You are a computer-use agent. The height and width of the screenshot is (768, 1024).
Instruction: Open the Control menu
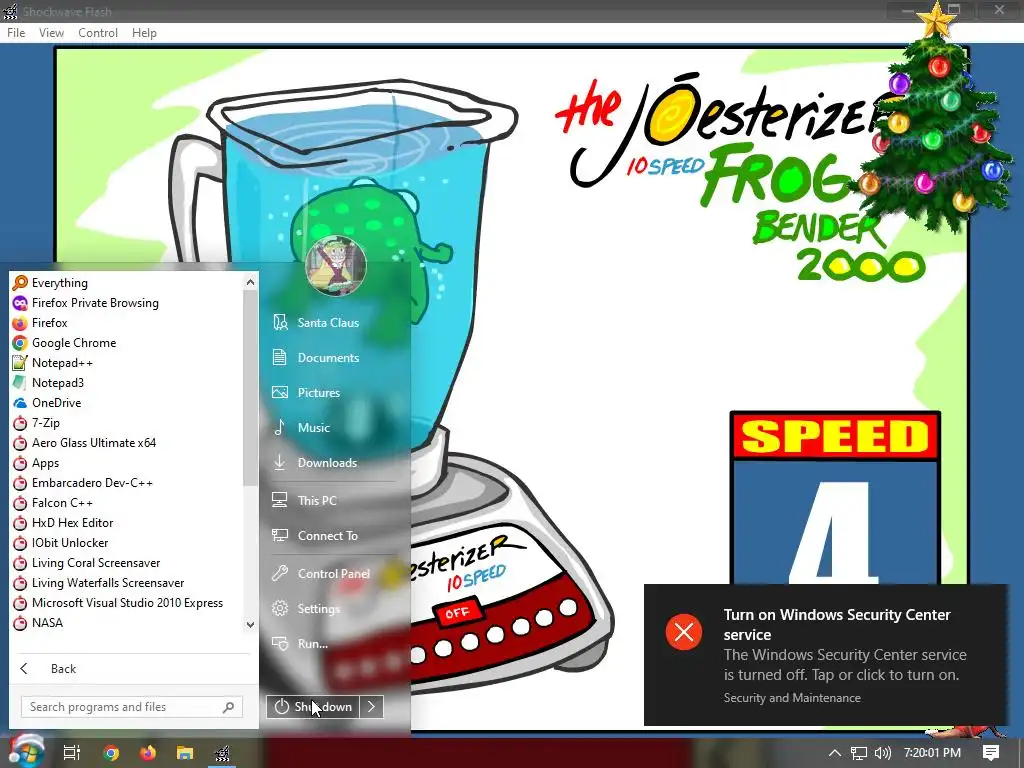click(98, 33)
